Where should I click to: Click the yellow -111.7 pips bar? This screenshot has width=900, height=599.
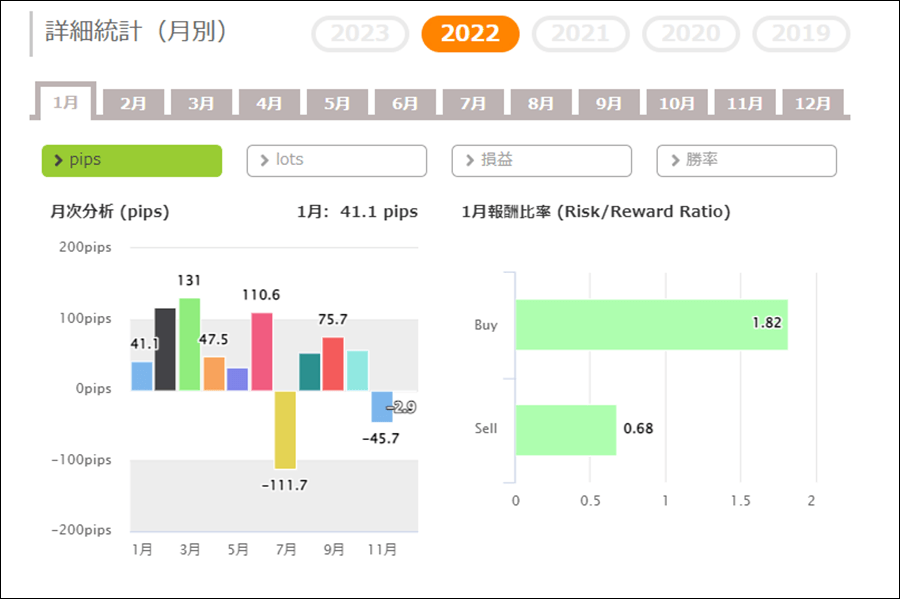coord(285,429)
